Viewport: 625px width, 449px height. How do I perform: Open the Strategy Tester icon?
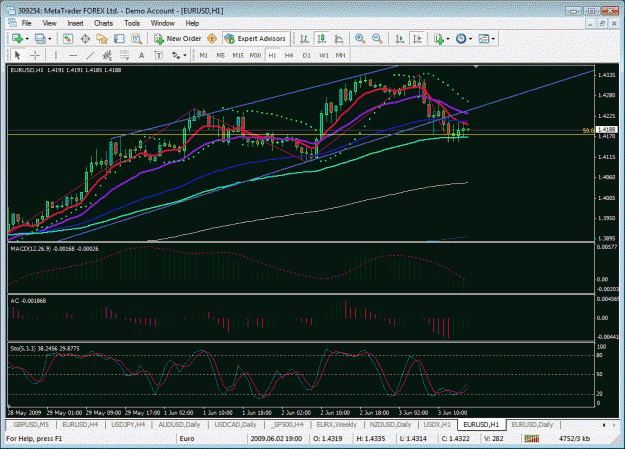pyautogui.click(x=136, y=39)
